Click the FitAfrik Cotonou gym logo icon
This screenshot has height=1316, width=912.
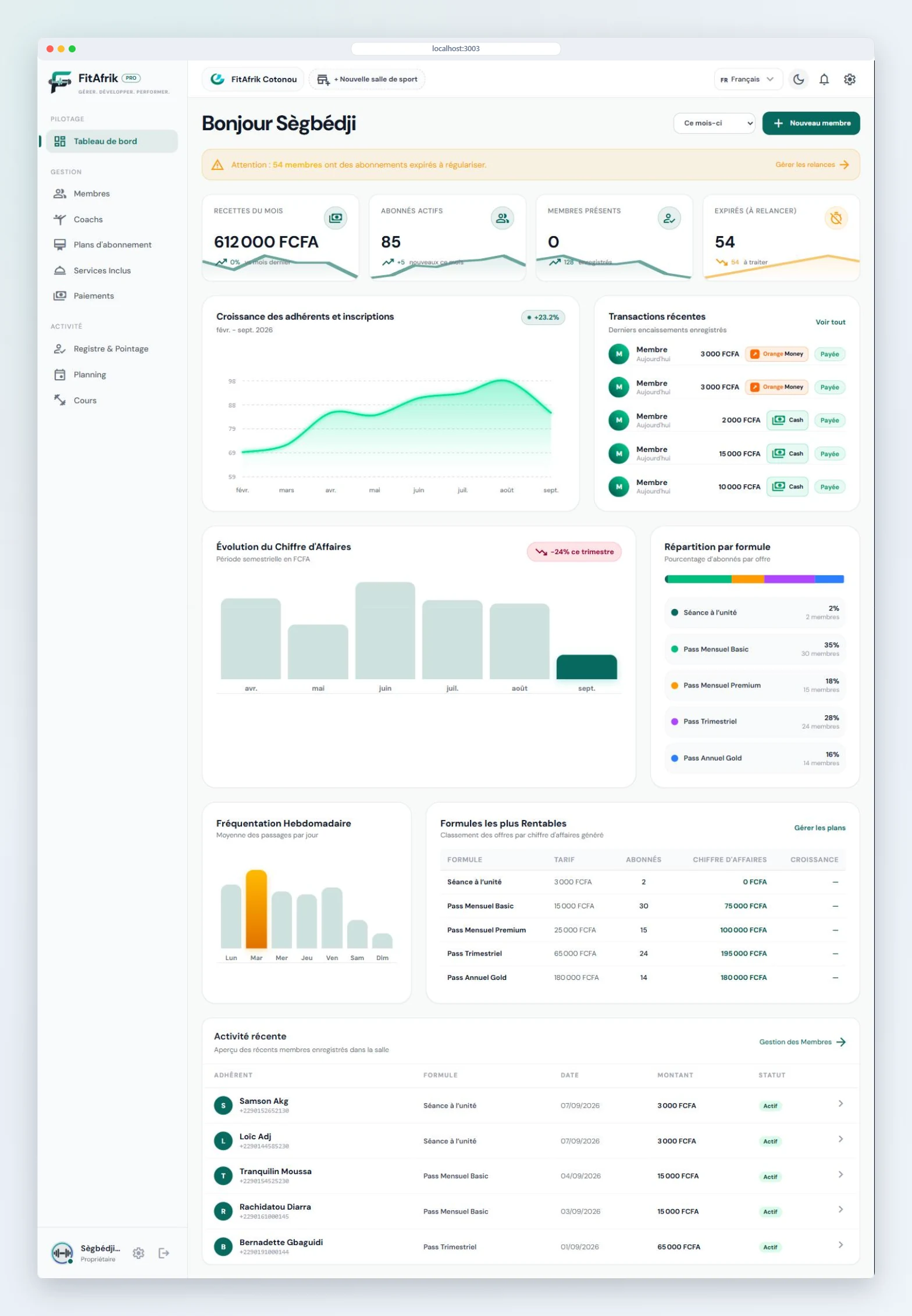coord(218,79)
